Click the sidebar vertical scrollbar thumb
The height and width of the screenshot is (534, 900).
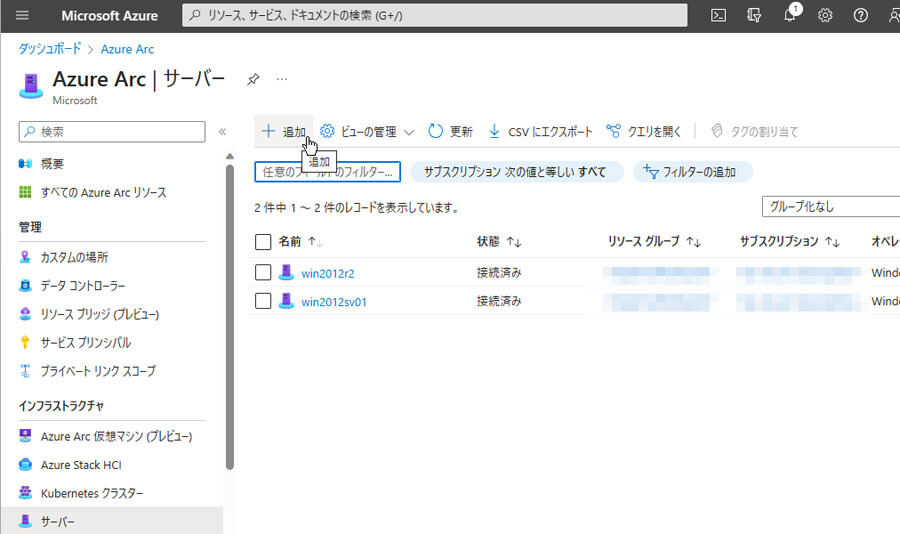click(x=230, y=318)
